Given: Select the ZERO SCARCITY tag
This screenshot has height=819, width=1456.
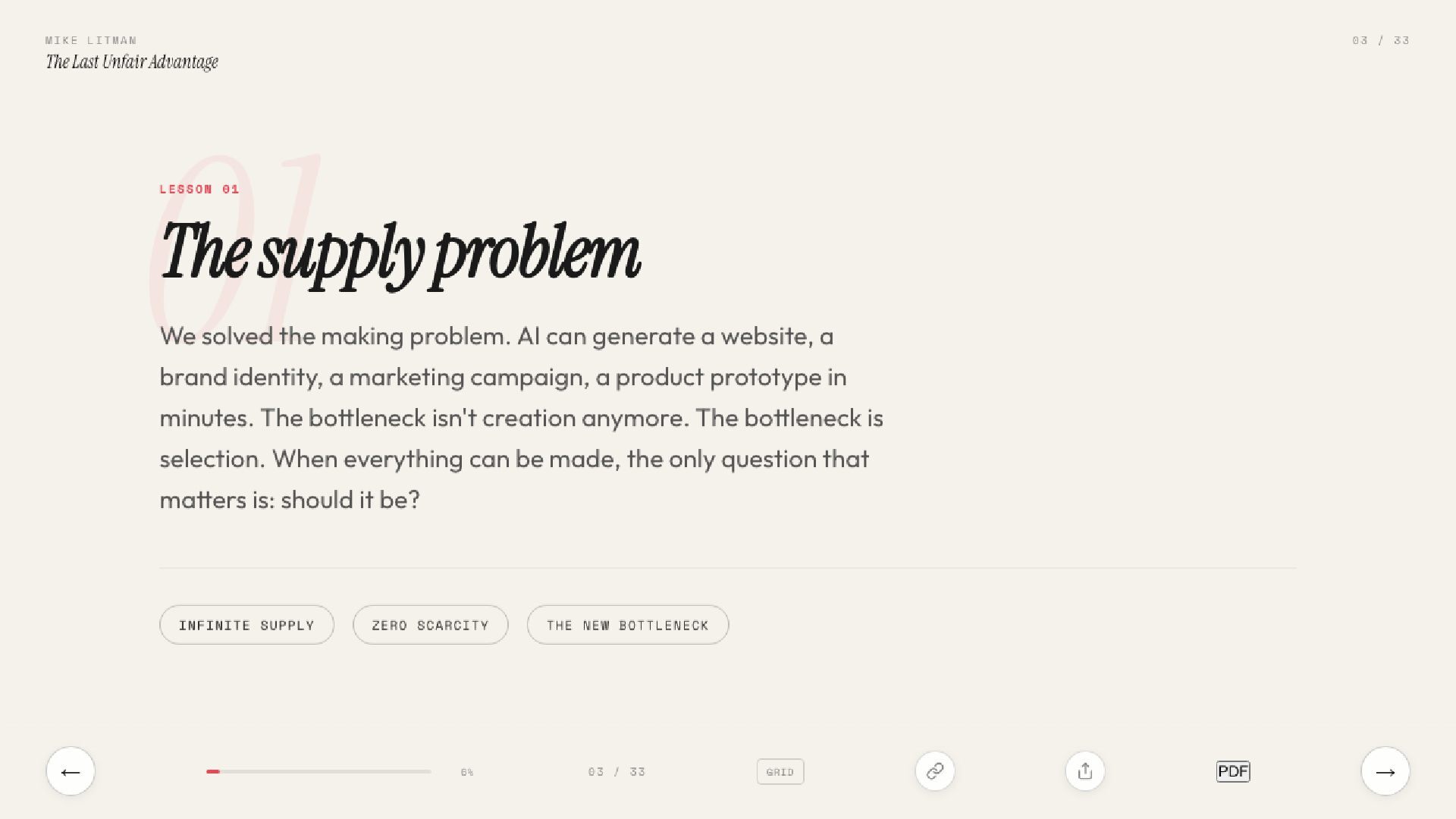Looking at the screenshot, I should [430, 625].
